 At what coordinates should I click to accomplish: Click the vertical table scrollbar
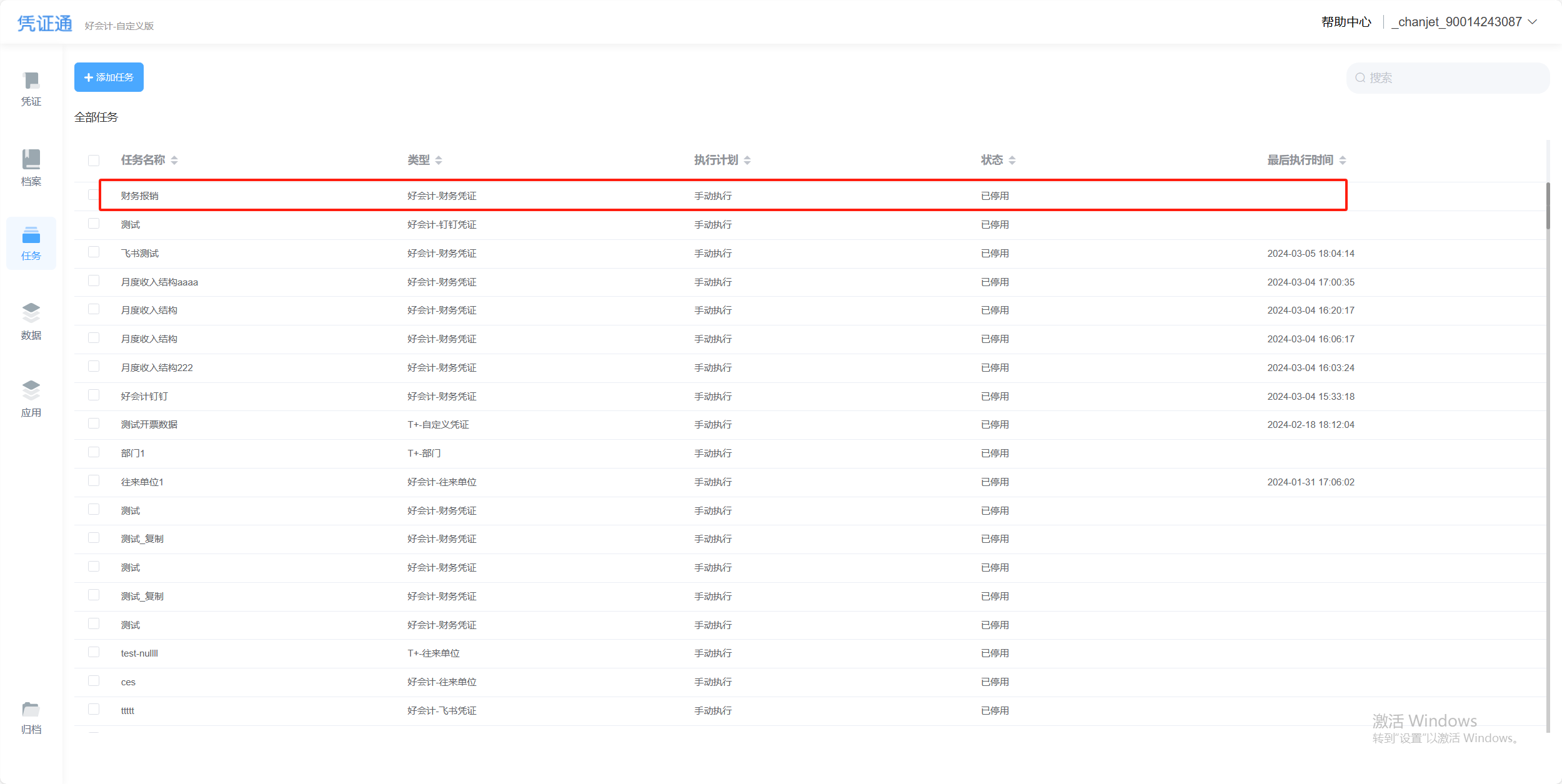point(1548,206)
